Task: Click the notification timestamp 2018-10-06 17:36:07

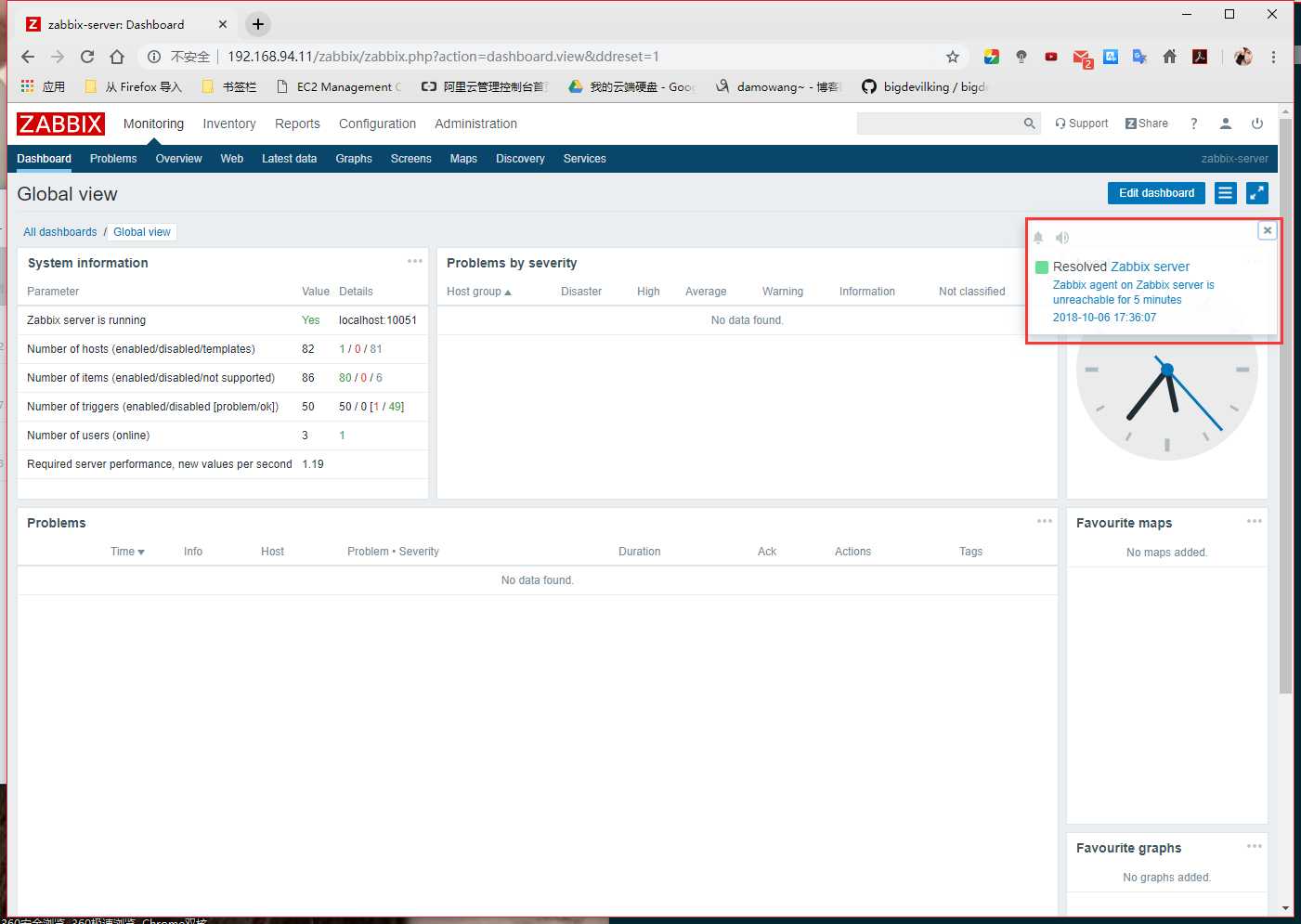Action: [1104, 318]
